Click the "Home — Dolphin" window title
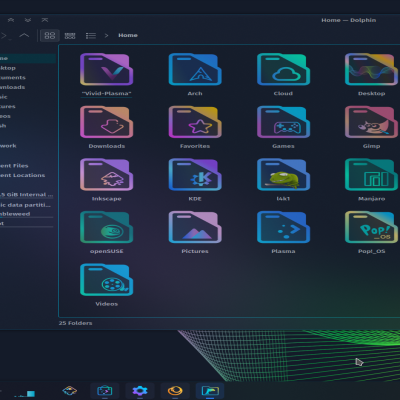400x400 pixels. click(x=349, y=20)
